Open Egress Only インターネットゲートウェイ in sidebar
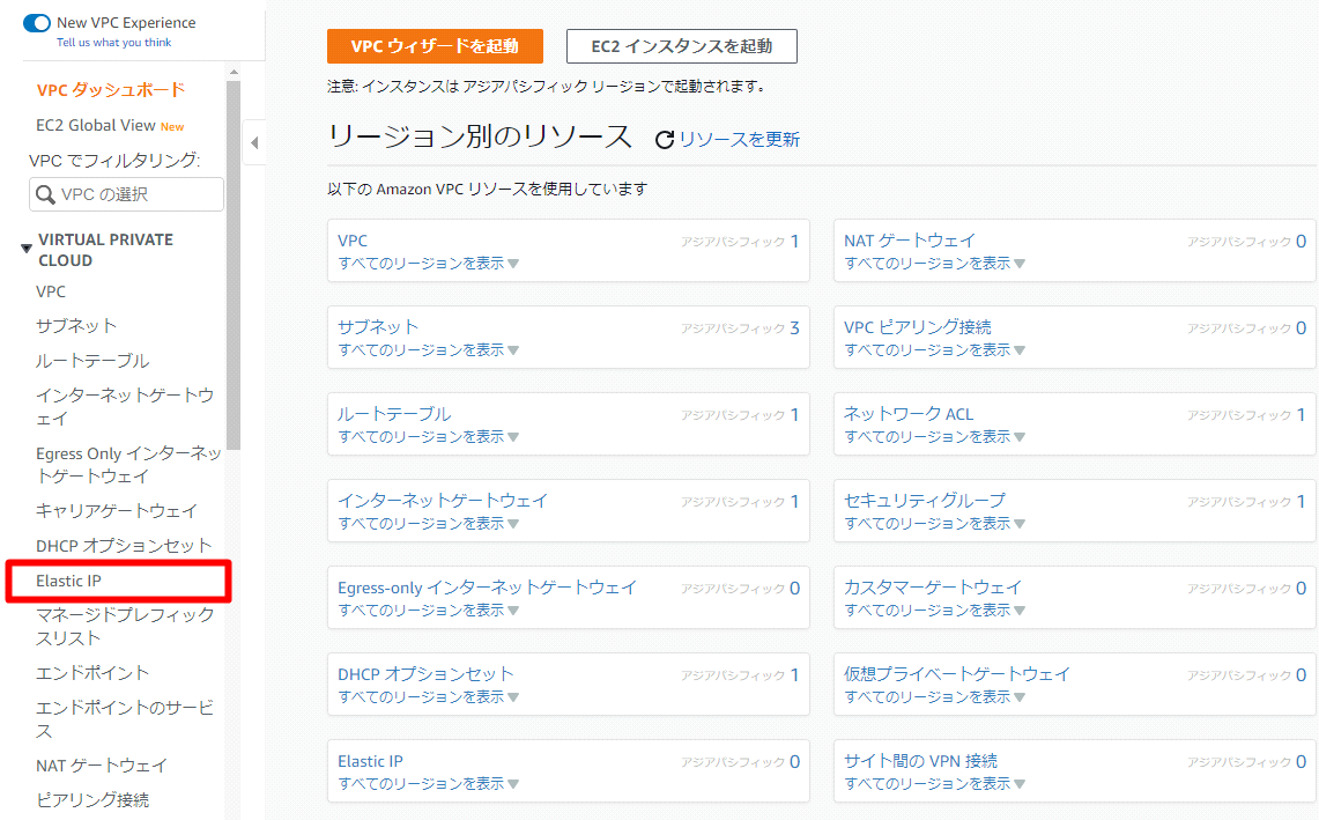This screenshot has width=1319, height=820. pos(129,465)
